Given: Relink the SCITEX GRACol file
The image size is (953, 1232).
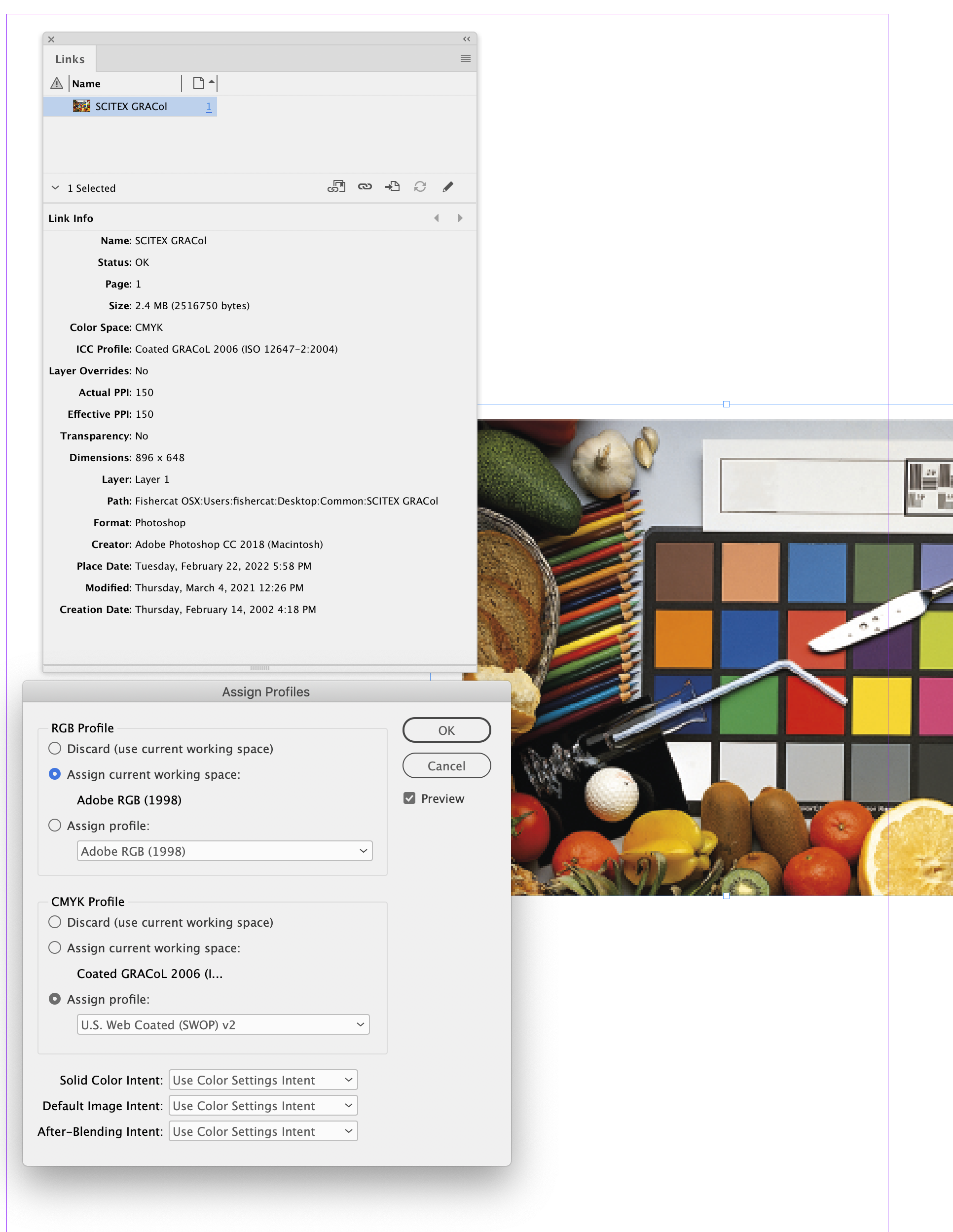Looking at the screenshot, I should coord(365,187).
